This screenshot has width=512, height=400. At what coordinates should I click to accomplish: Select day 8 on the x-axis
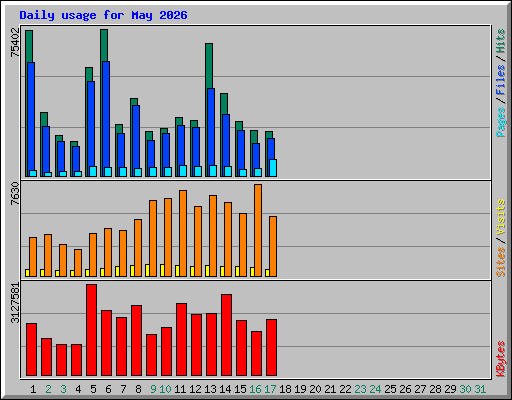pyautogui.click(x=138, y=389)
